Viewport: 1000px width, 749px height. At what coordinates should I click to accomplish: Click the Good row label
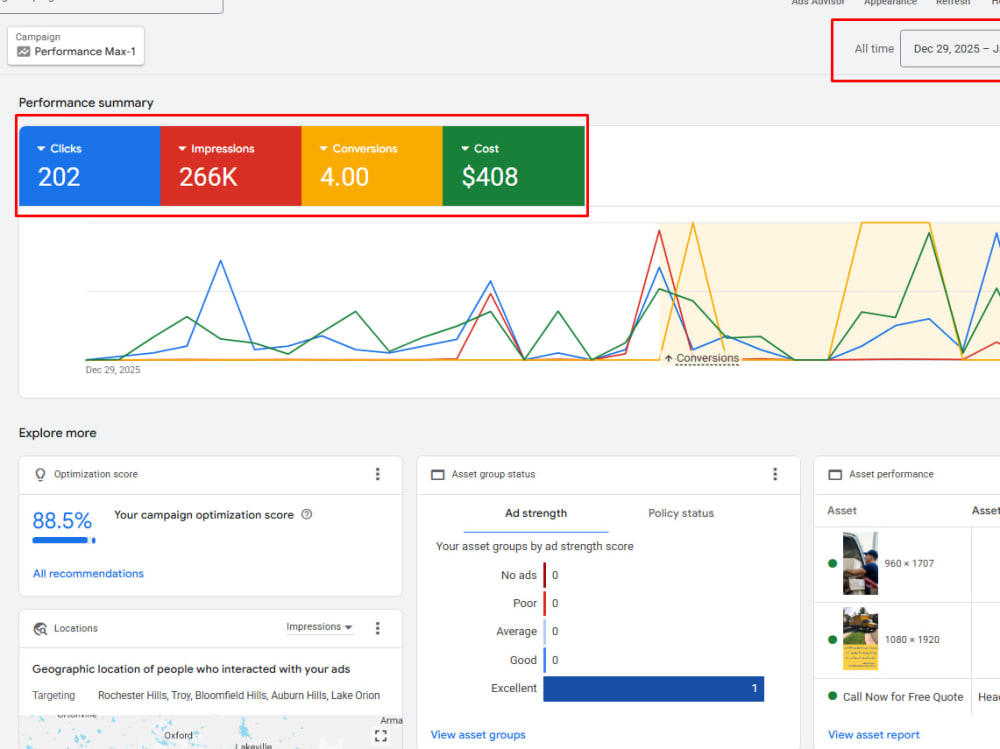pyautogui.click(x=523, y=660)
